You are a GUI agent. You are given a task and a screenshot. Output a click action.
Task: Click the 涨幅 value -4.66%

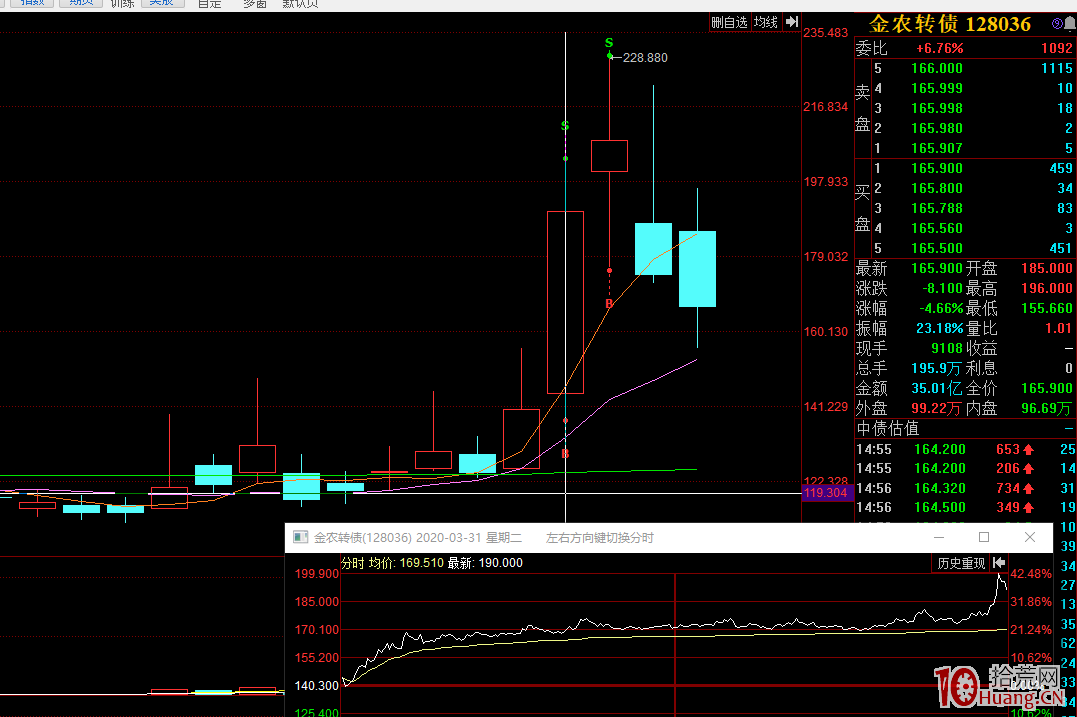point(941,308)
